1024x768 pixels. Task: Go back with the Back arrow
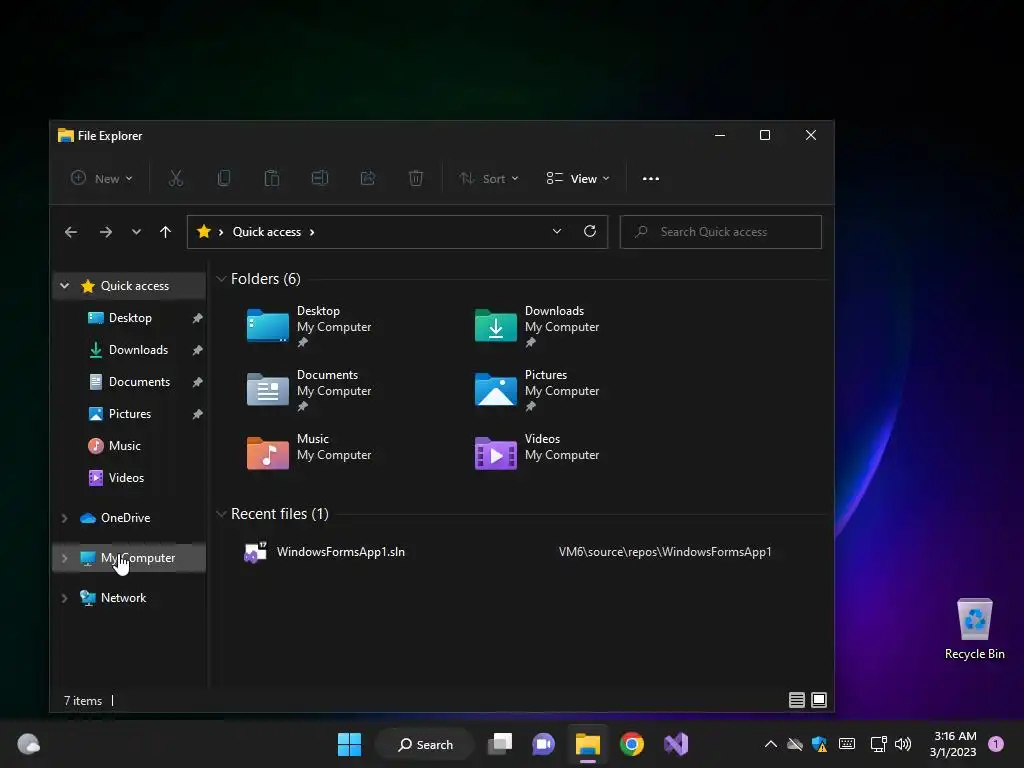(x=71, y=232)
